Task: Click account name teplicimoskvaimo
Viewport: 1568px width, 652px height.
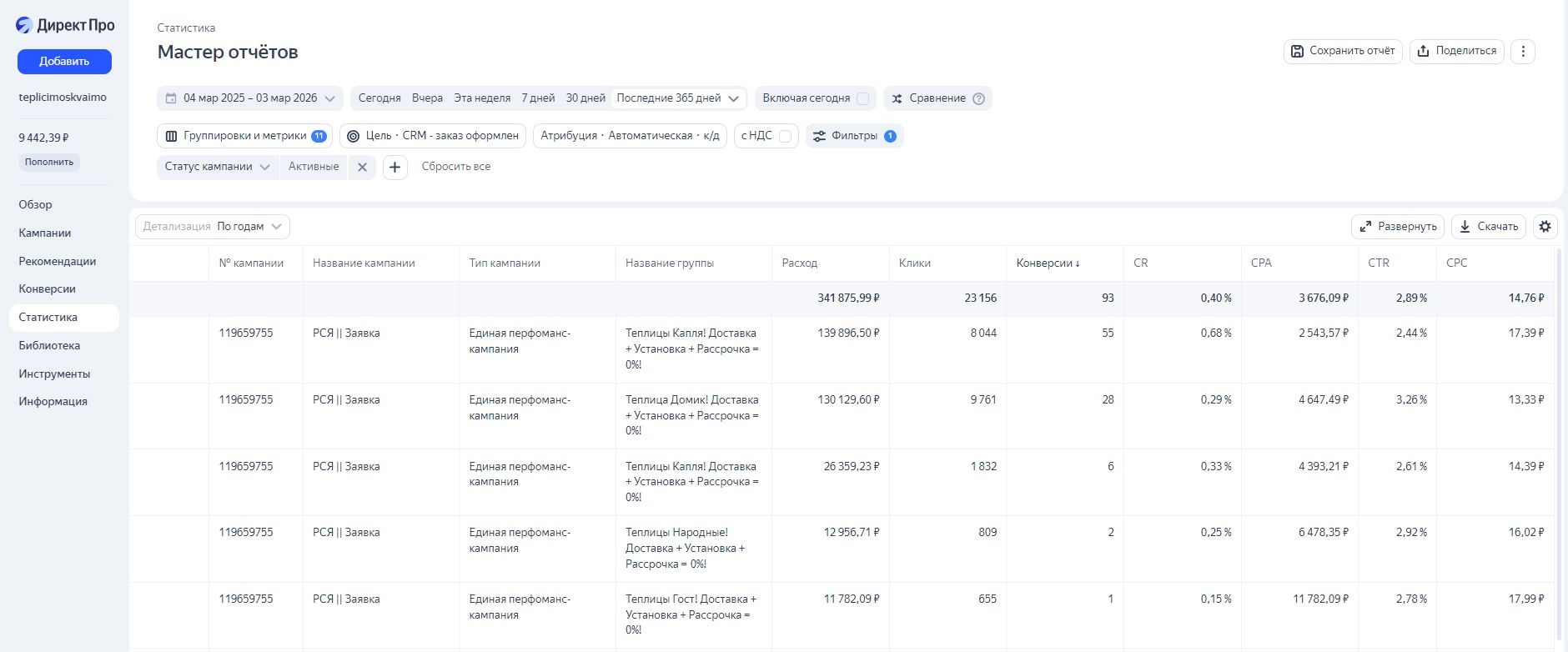Action: (63, 98)
